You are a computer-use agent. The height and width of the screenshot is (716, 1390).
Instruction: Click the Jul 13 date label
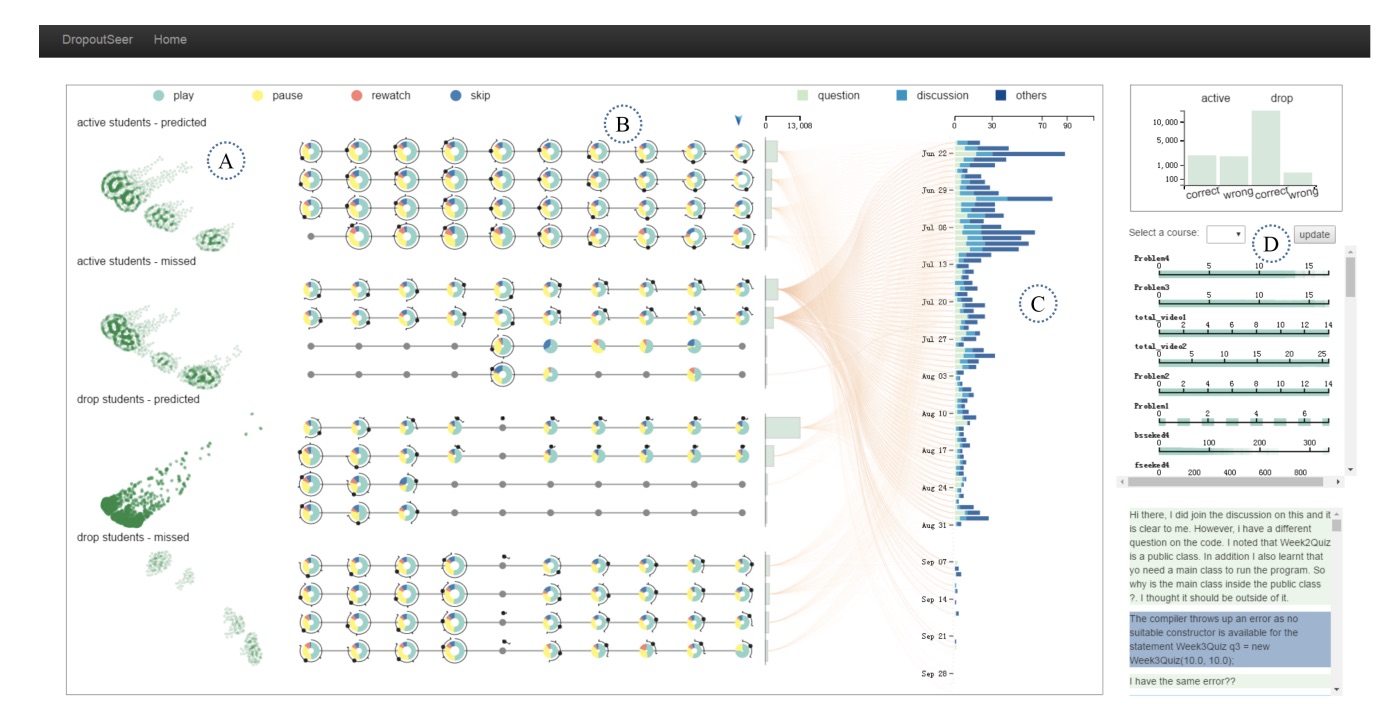[934, 265]
